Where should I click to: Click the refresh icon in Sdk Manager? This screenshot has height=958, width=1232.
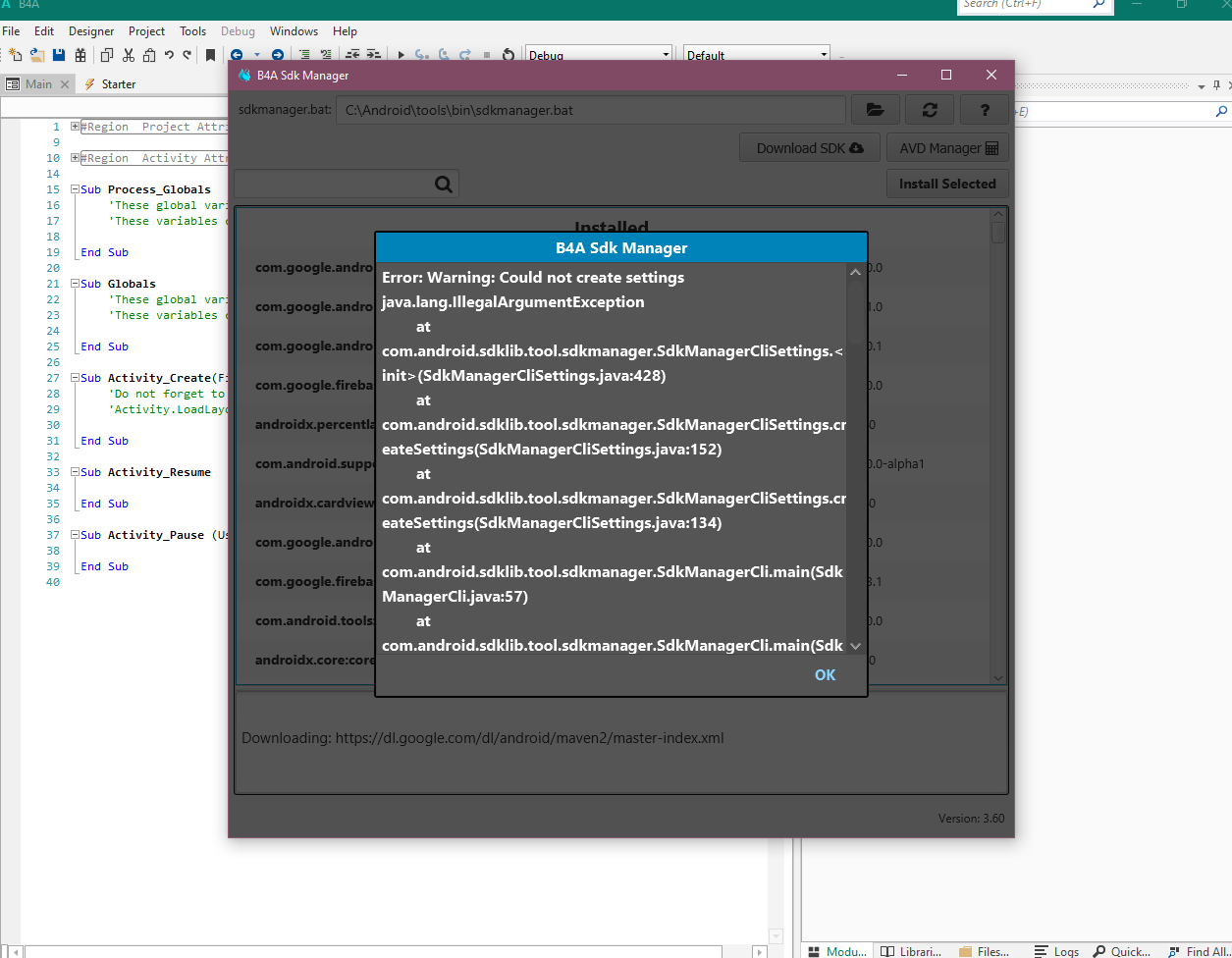tap(929, 110)
